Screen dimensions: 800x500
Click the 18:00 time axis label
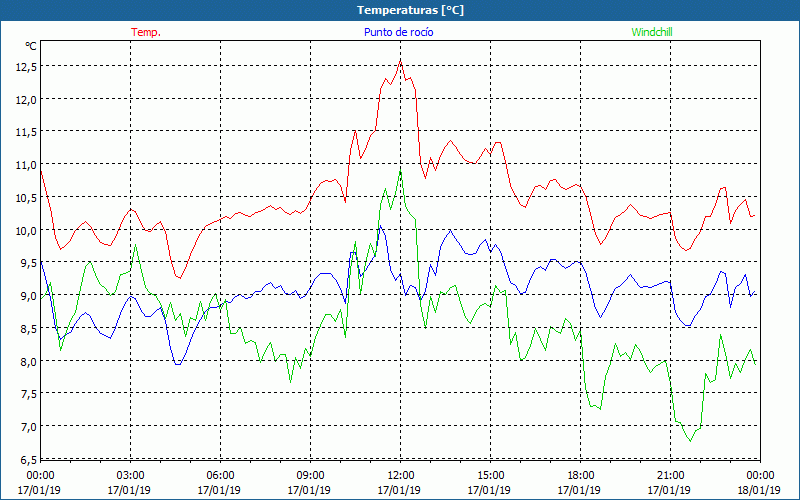(x=579, y=476)
